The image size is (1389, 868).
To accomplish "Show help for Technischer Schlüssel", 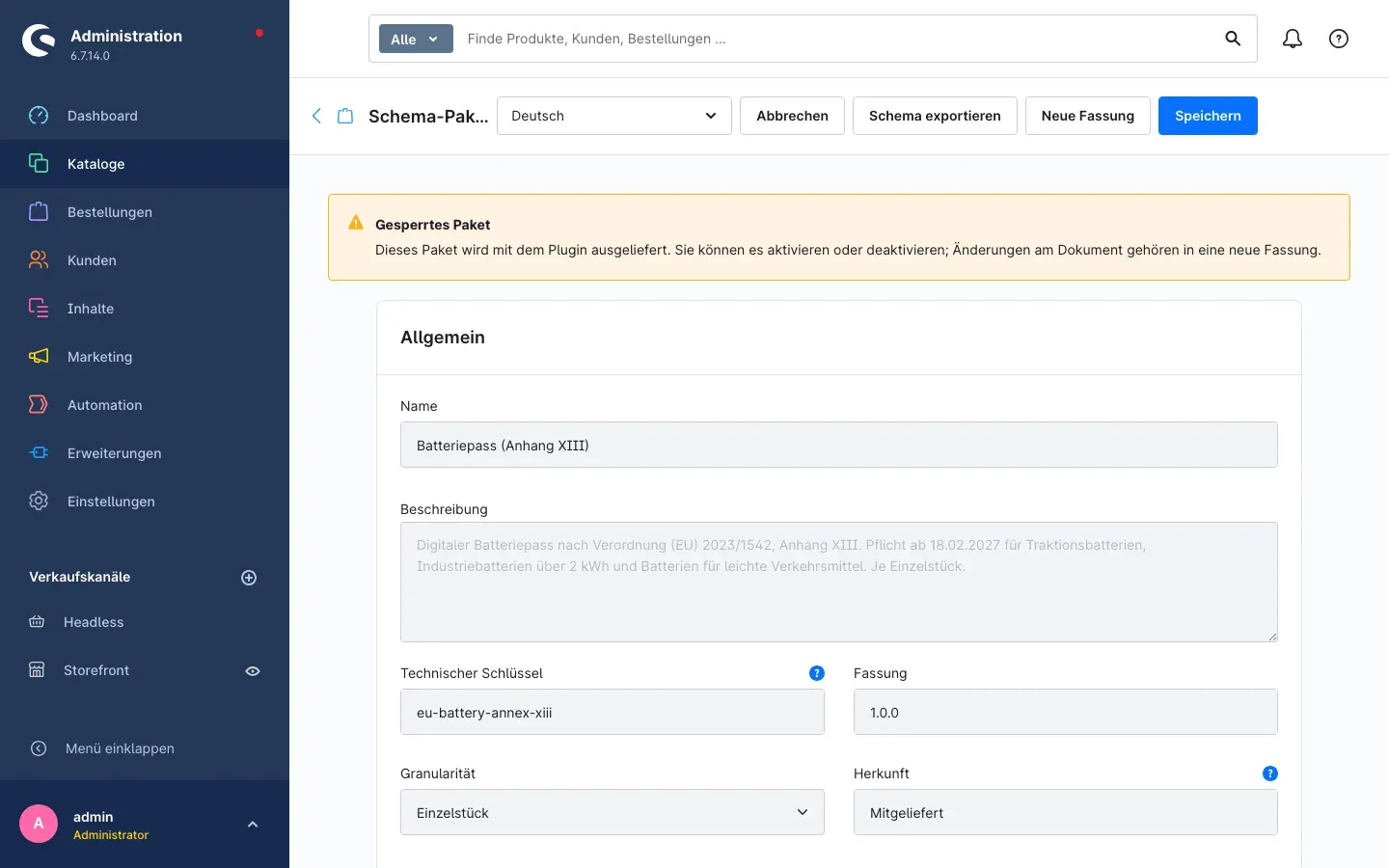I will pyautogui.click(x=817, y=673).
